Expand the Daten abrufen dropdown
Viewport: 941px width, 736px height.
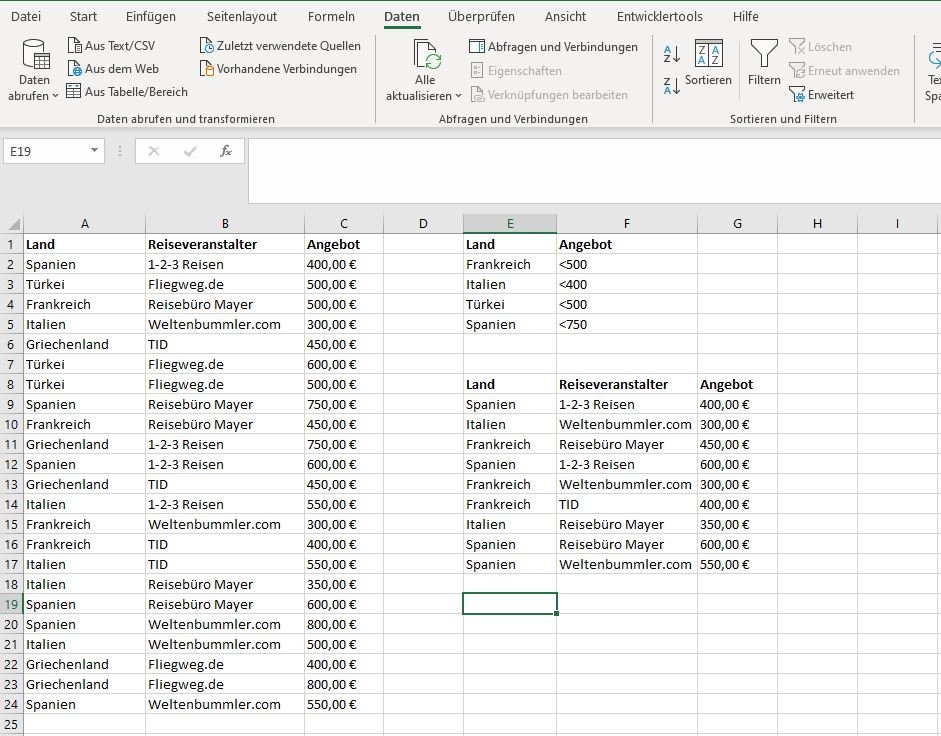34,96
